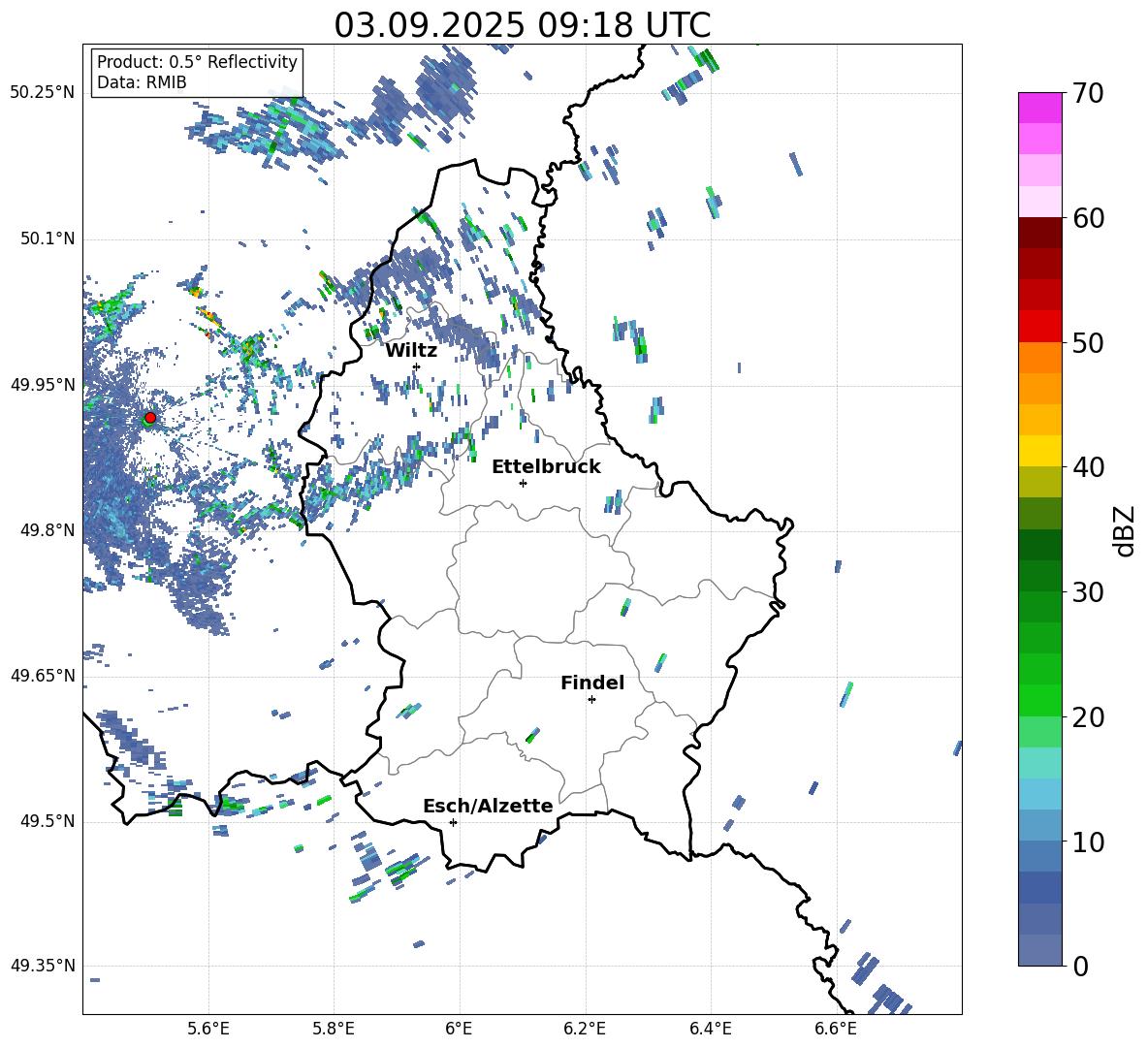Click the magenta swatch at colorbar top
Screen dimensions: 1148x1048
(x=1039, y=108)
